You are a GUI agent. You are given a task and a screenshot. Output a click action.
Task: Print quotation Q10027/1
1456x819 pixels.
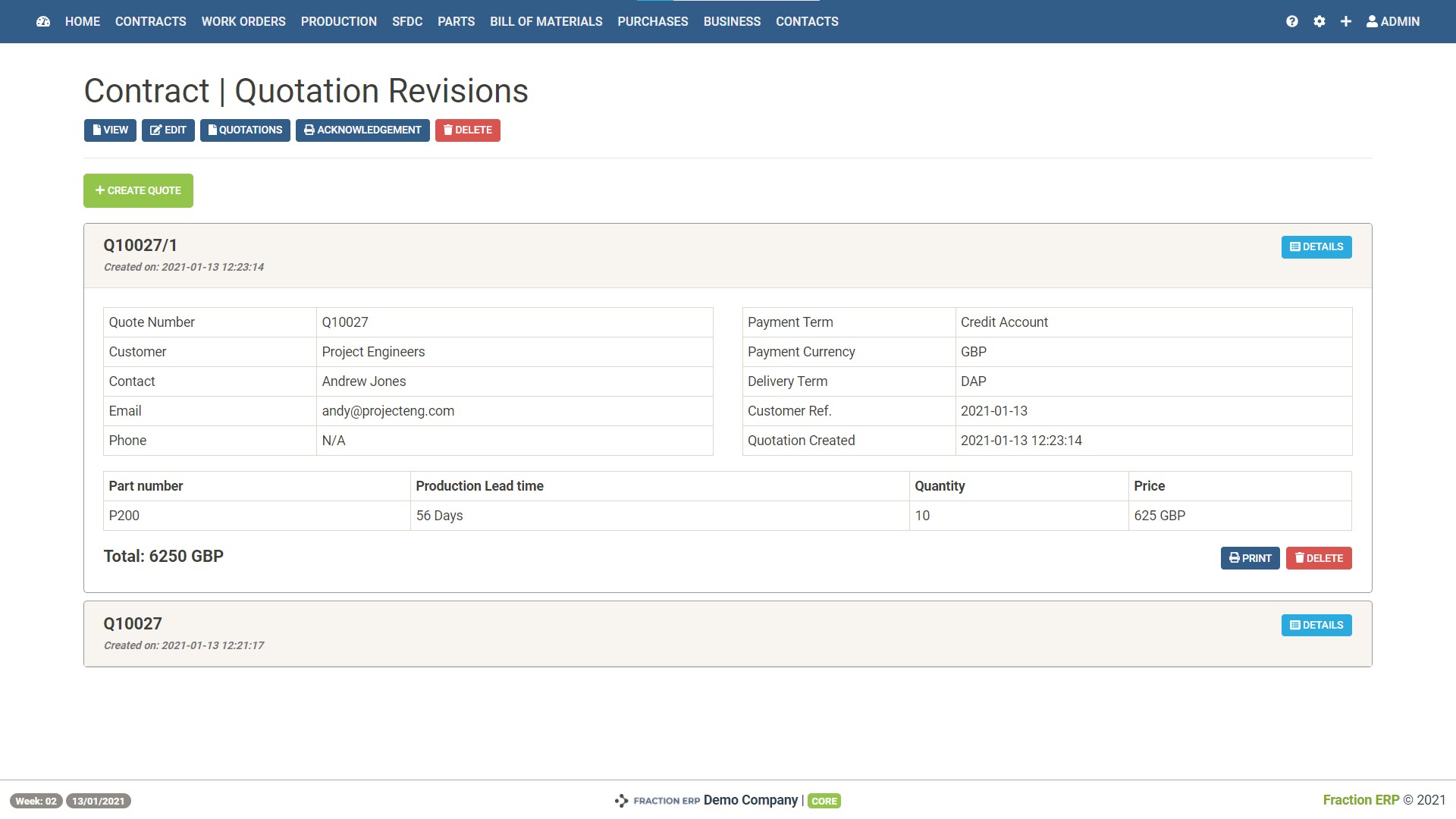1250,558
